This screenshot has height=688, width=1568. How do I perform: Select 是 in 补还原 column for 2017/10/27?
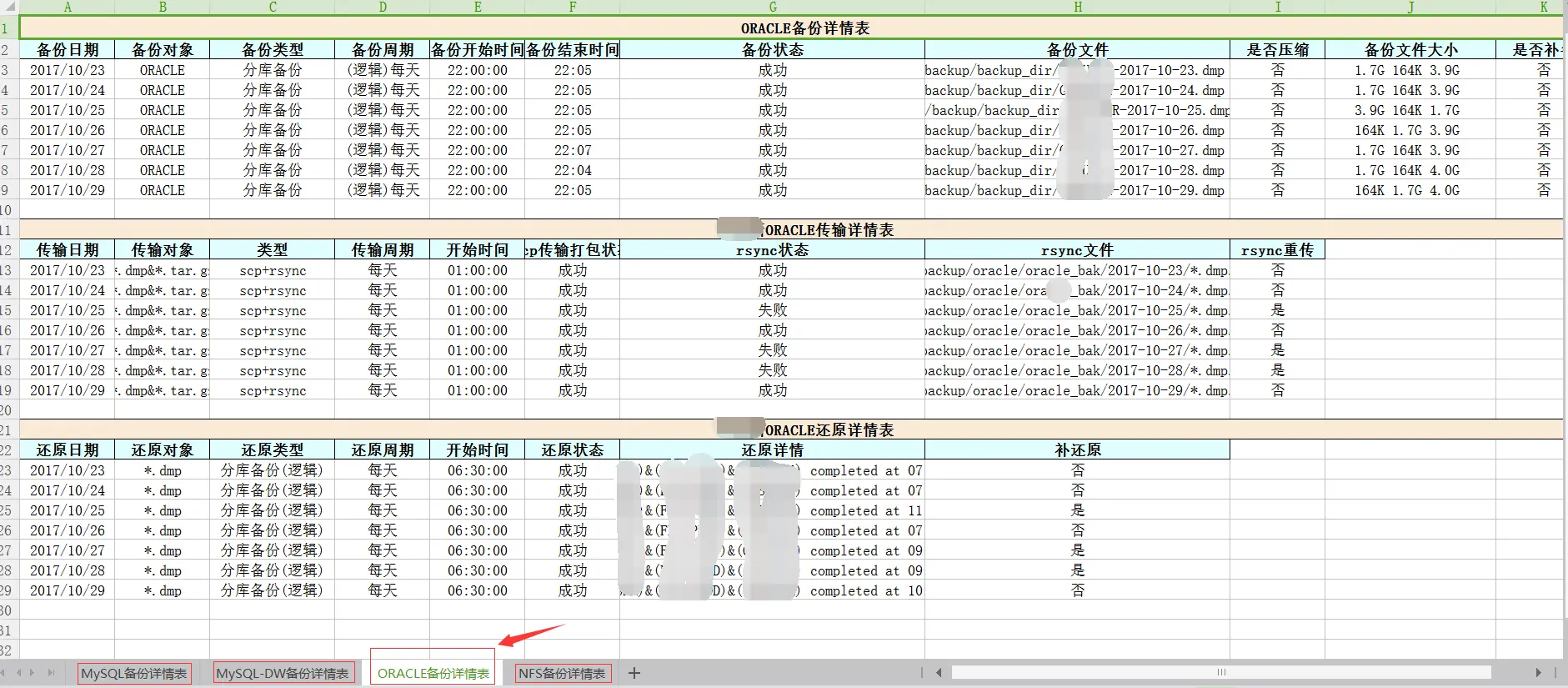(1078, 550)
